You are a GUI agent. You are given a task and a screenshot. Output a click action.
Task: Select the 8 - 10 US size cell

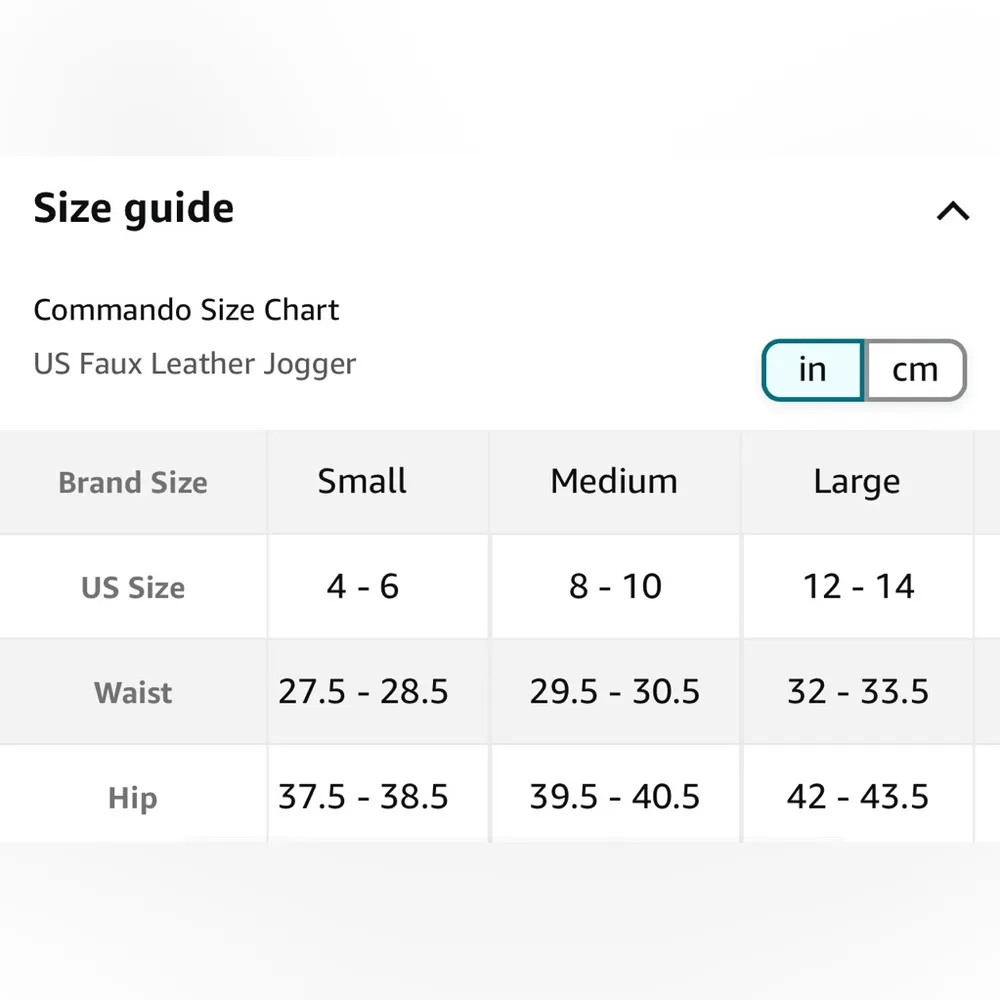click(x=615, y=586)
